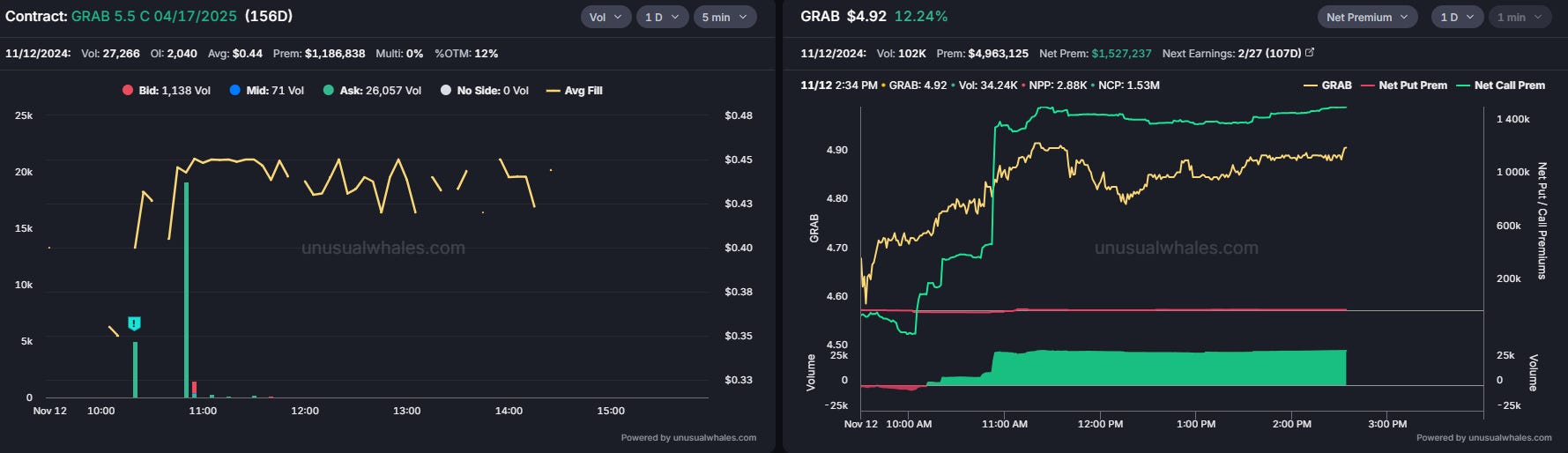This screenshot has width=1568, height=453.
Task: Open the 5 min interval dropdown
Action: 725,17
